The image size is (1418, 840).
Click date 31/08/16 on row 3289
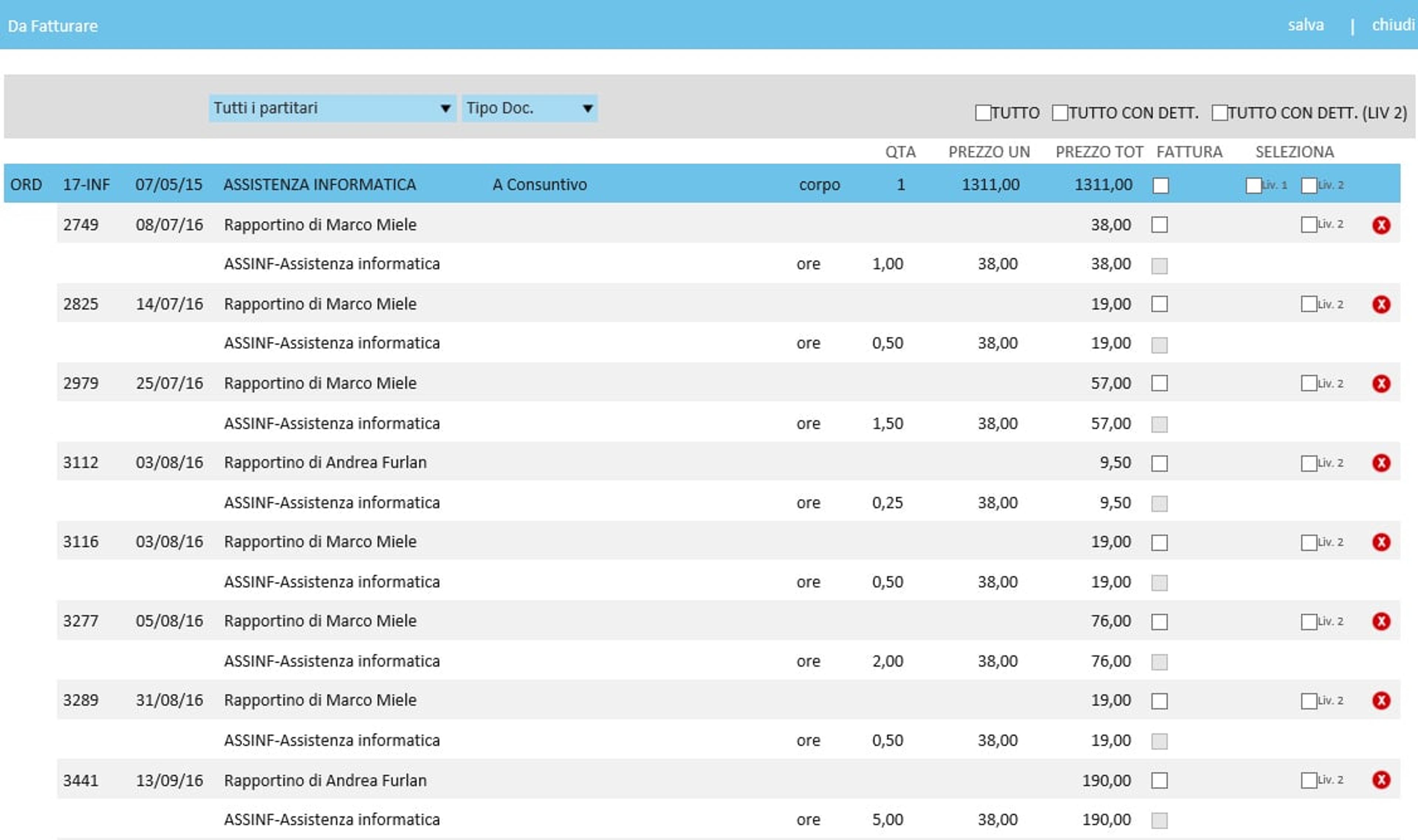[x=169, y=700]
